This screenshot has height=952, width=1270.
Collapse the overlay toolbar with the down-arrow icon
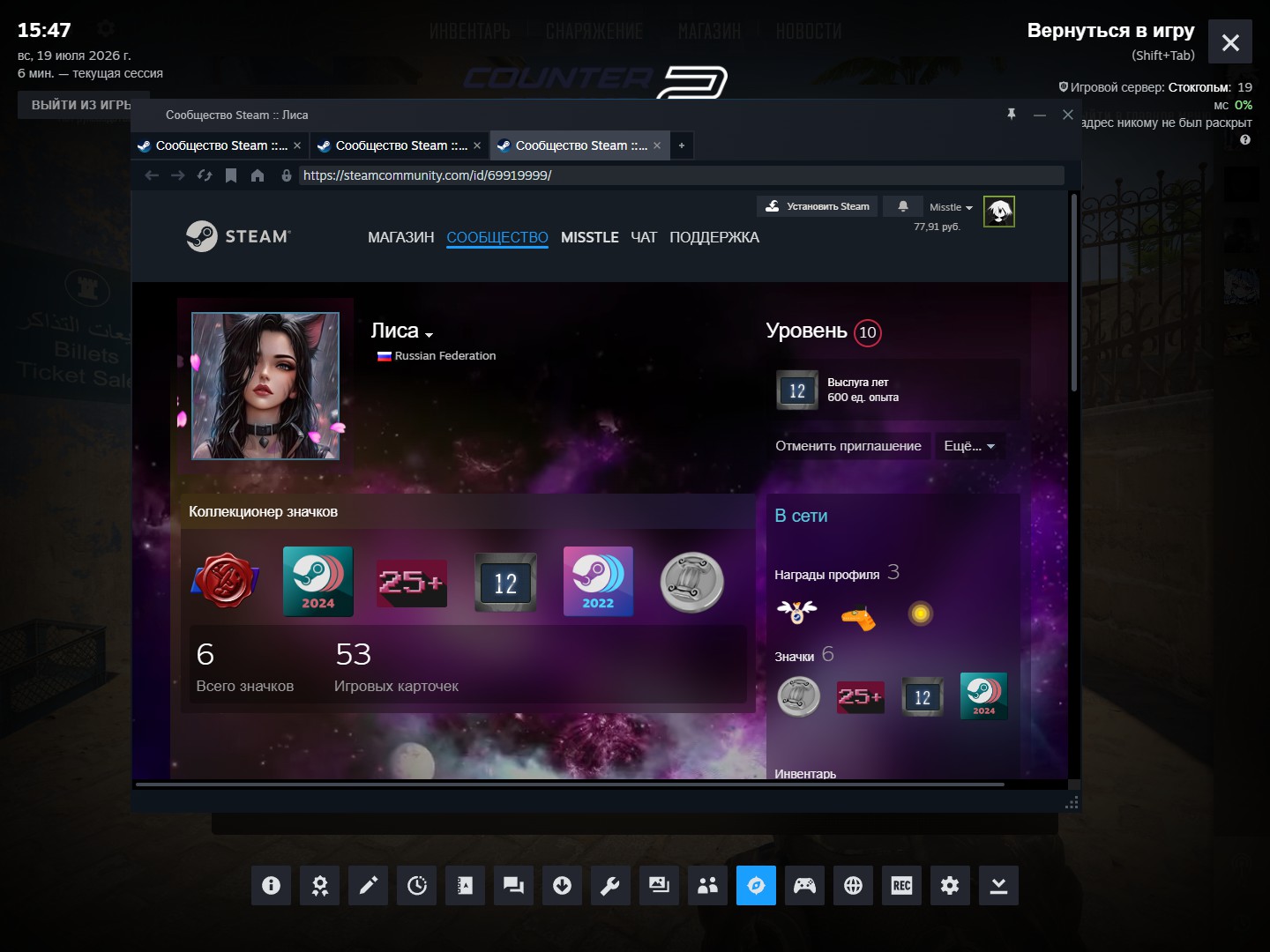(998, 885)
